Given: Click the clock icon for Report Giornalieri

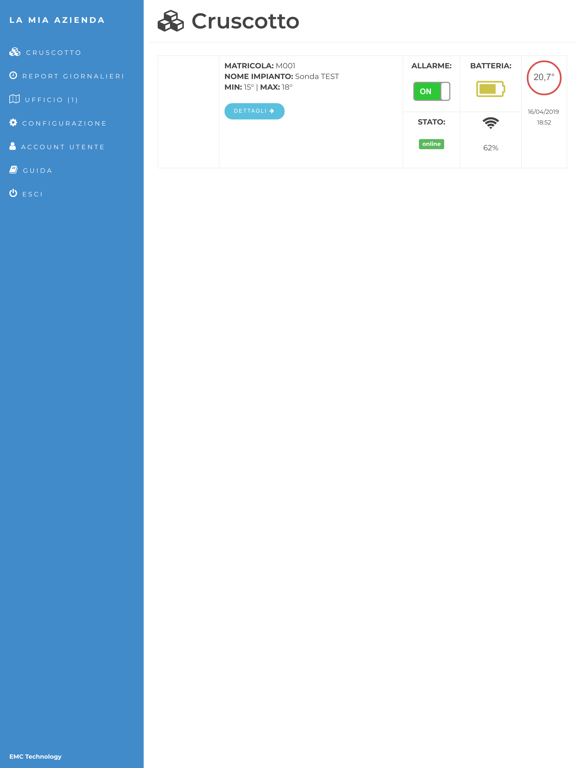Looking at the screenshot, I should [13, 75].
